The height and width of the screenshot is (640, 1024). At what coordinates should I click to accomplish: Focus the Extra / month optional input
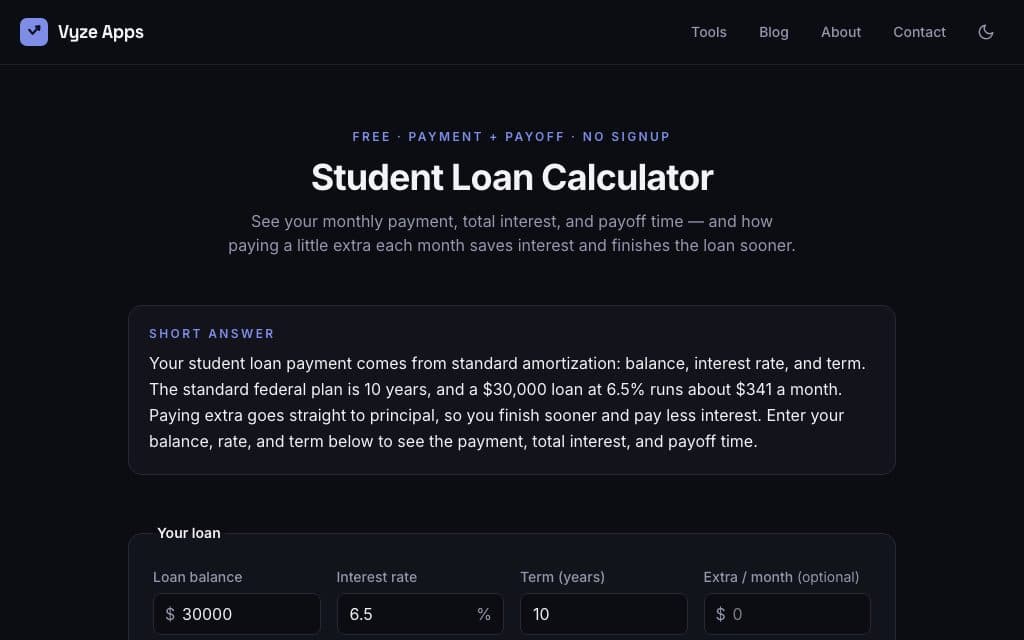[x=787, y=614]
